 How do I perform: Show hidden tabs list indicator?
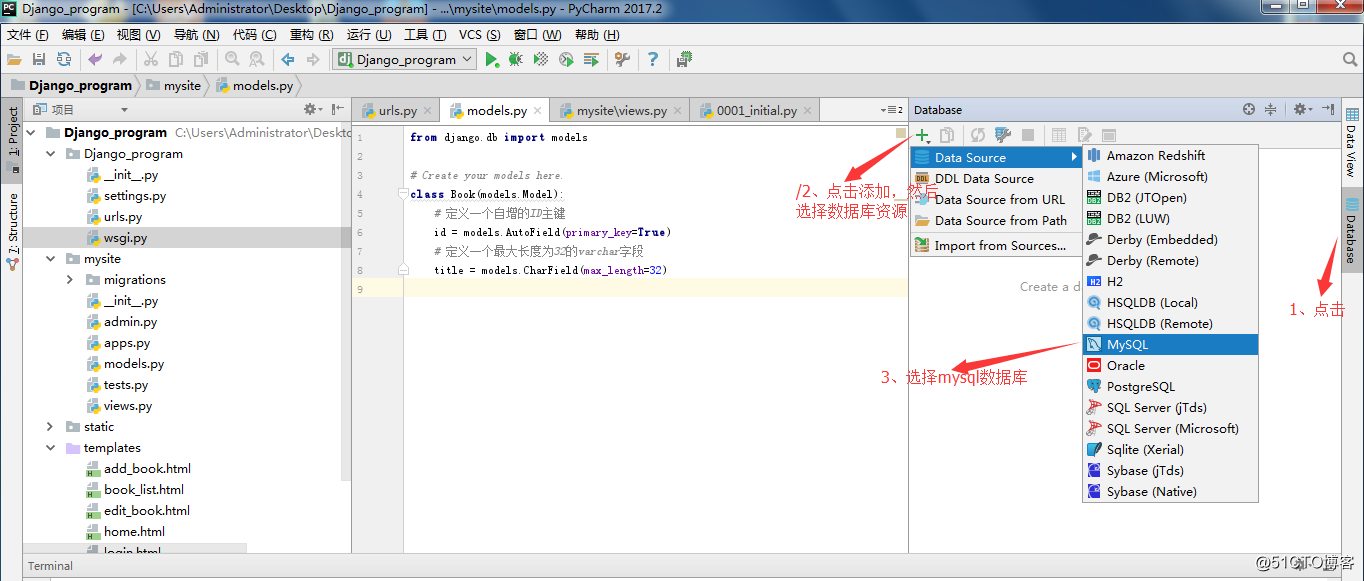click(892, 110)
